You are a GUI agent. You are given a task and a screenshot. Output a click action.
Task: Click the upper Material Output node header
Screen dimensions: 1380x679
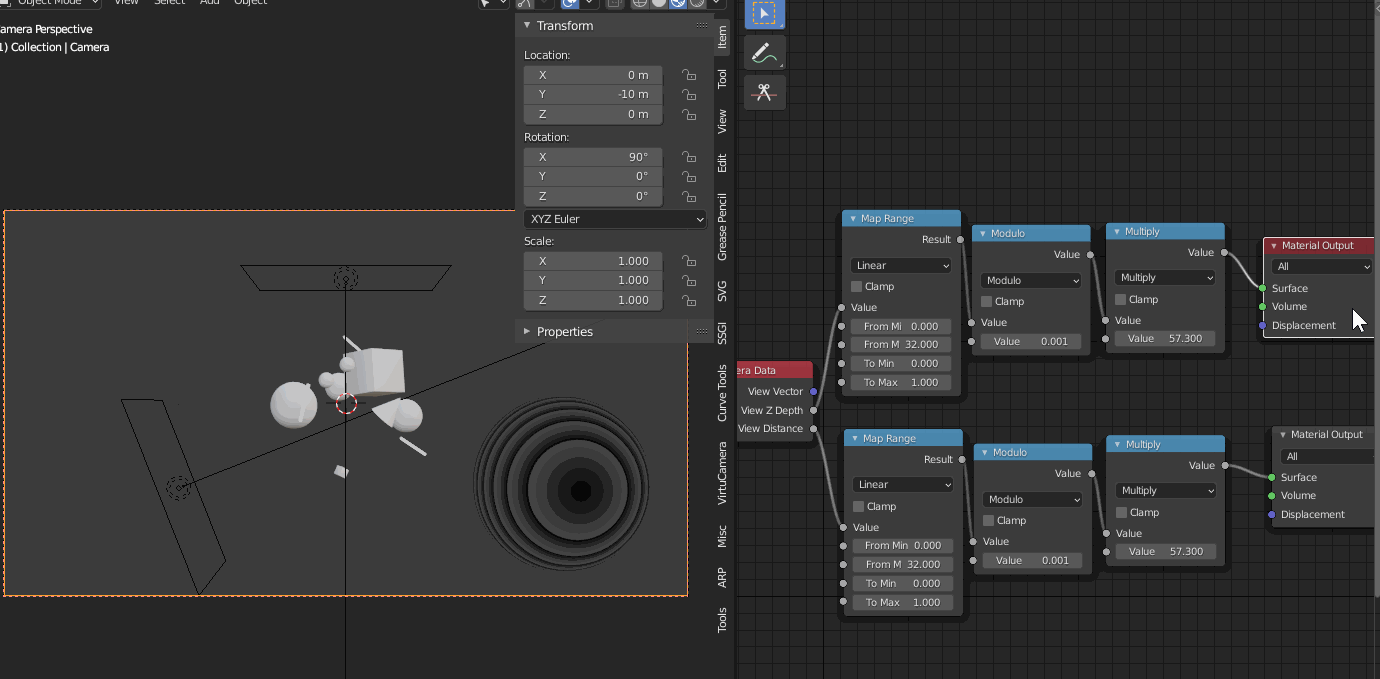1317,245
